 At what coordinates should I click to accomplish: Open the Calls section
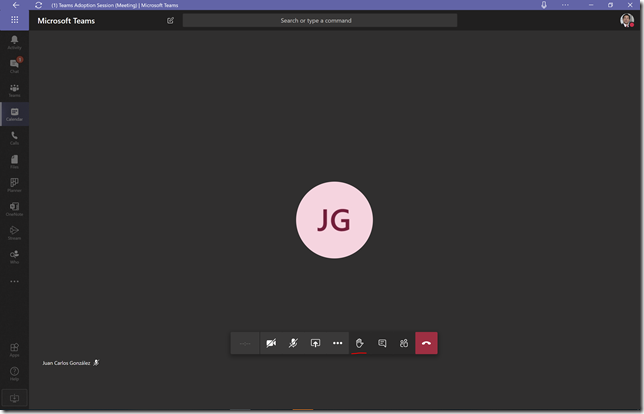pos(14,138)
